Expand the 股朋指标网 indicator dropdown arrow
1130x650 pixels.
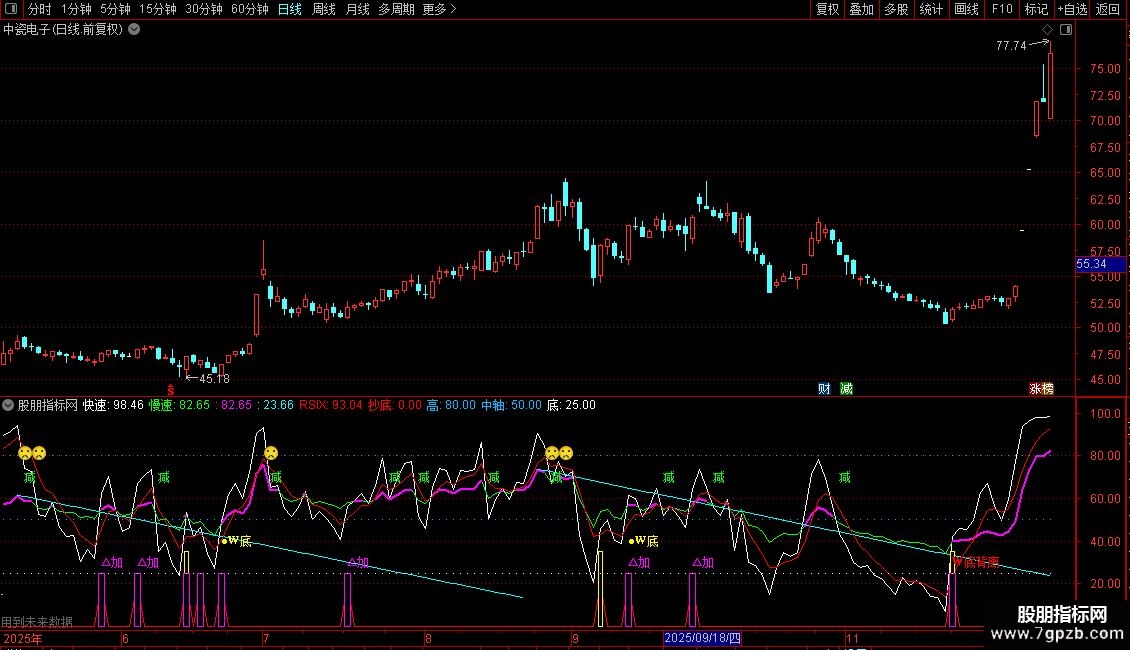click(x=9, y=405)
